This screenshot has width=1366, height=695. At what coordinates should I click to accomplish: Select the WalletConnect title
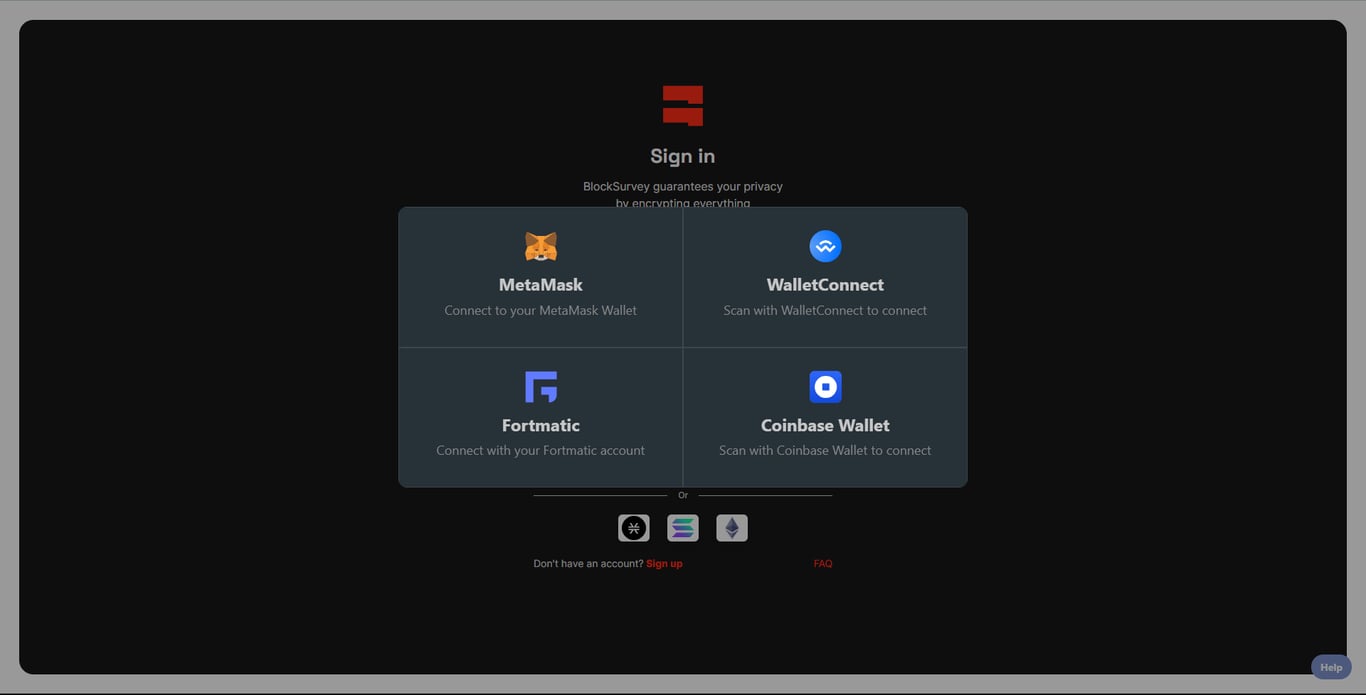[x=825, y=285]
